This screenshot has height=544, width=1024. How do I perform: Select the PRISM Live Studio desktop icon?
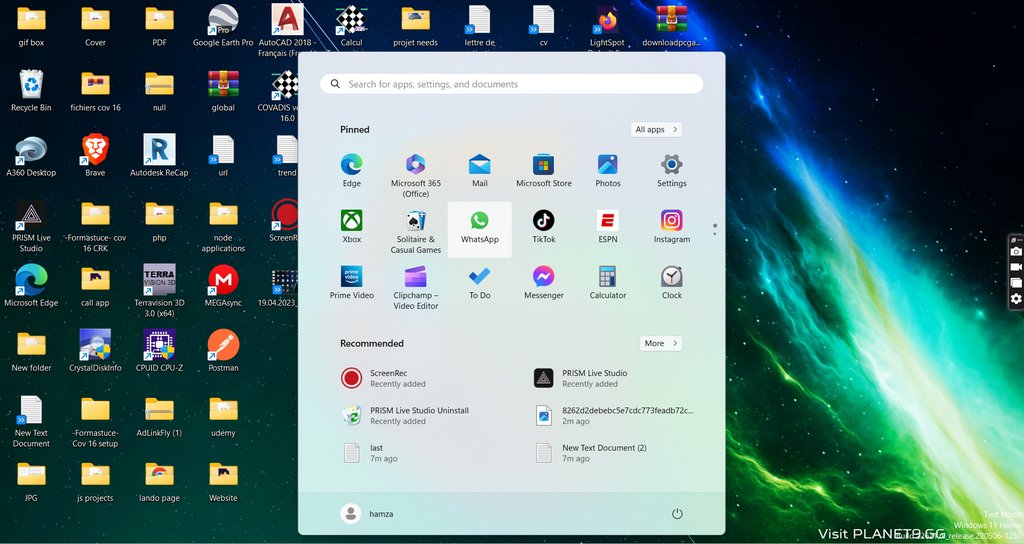[x=31, y=226]
